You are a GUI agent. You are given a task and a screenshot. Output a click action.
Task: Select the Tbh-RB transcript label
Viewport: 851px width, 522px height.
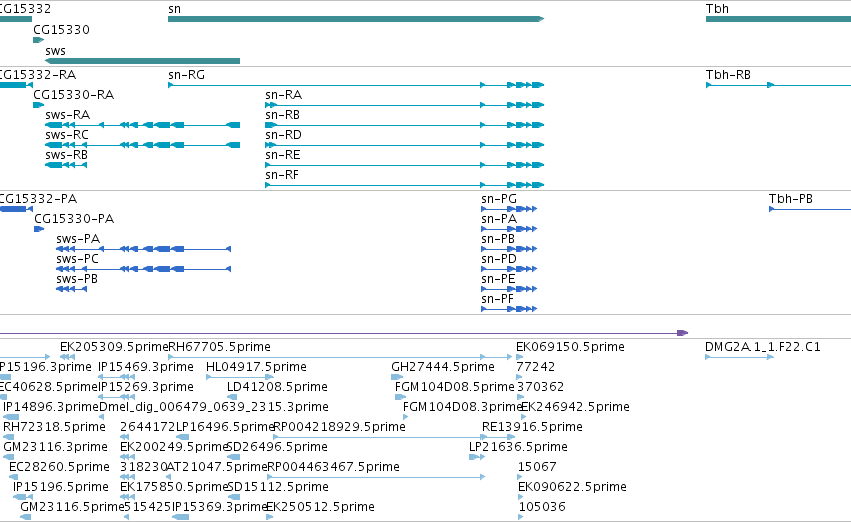(x=728, y=75)
